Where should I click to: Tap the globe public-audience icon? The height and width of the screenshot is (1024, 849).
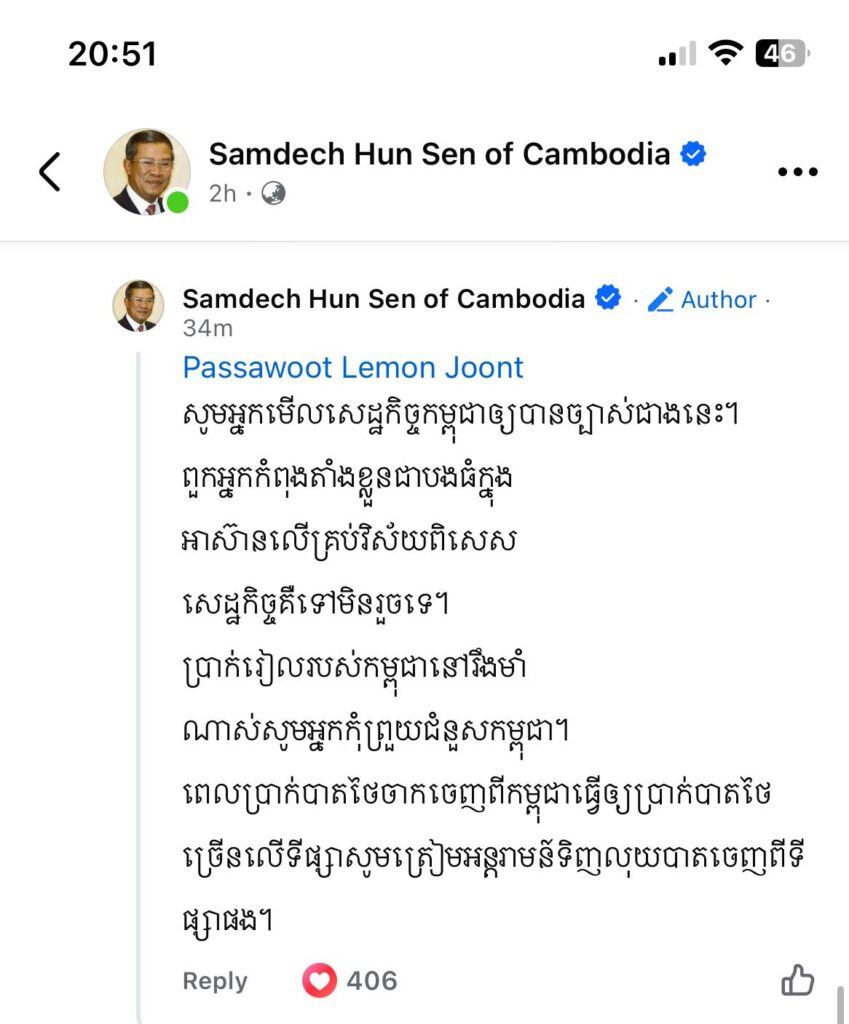pos(273,194)
